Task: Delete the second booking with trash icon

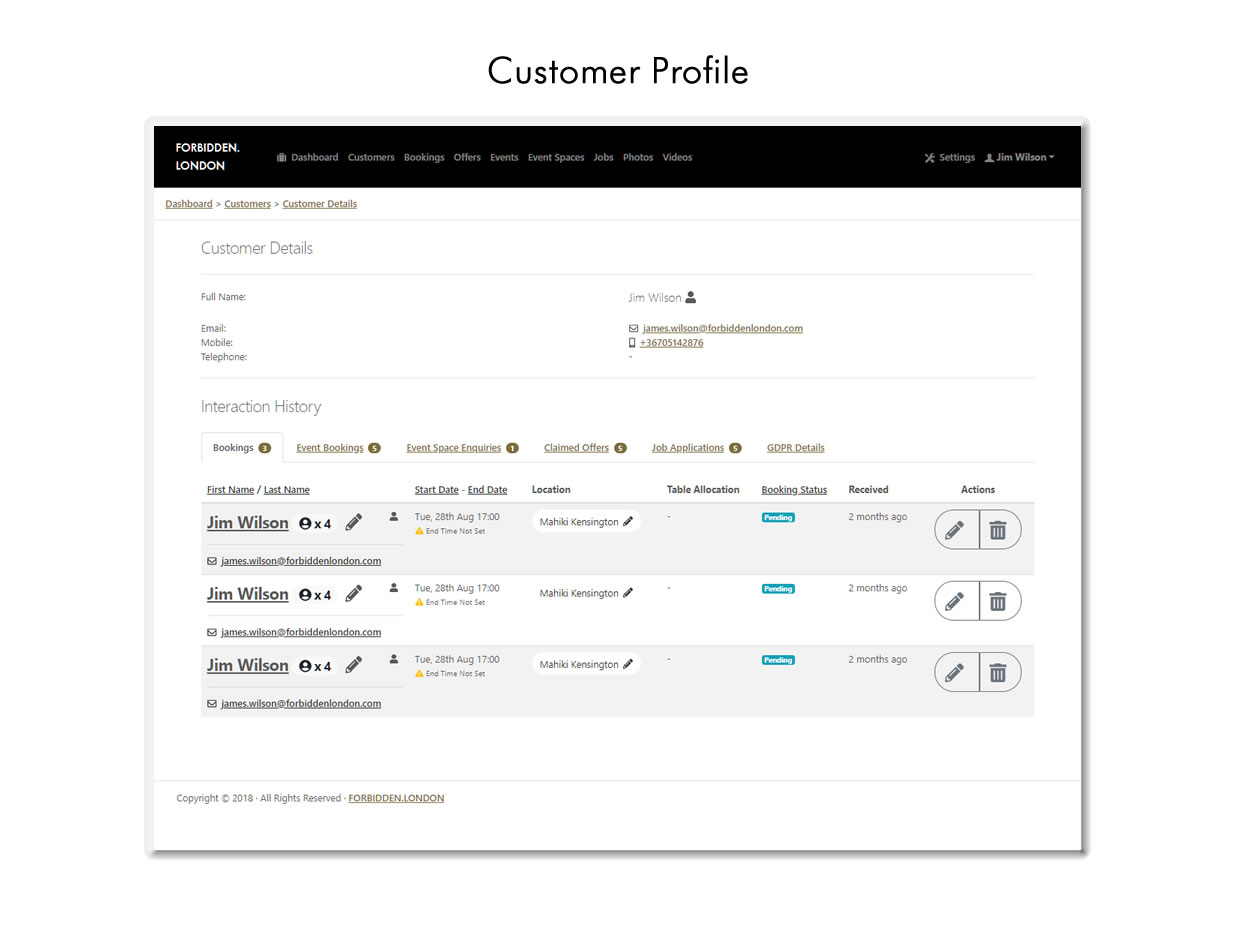Action: [x=999, y=601]
